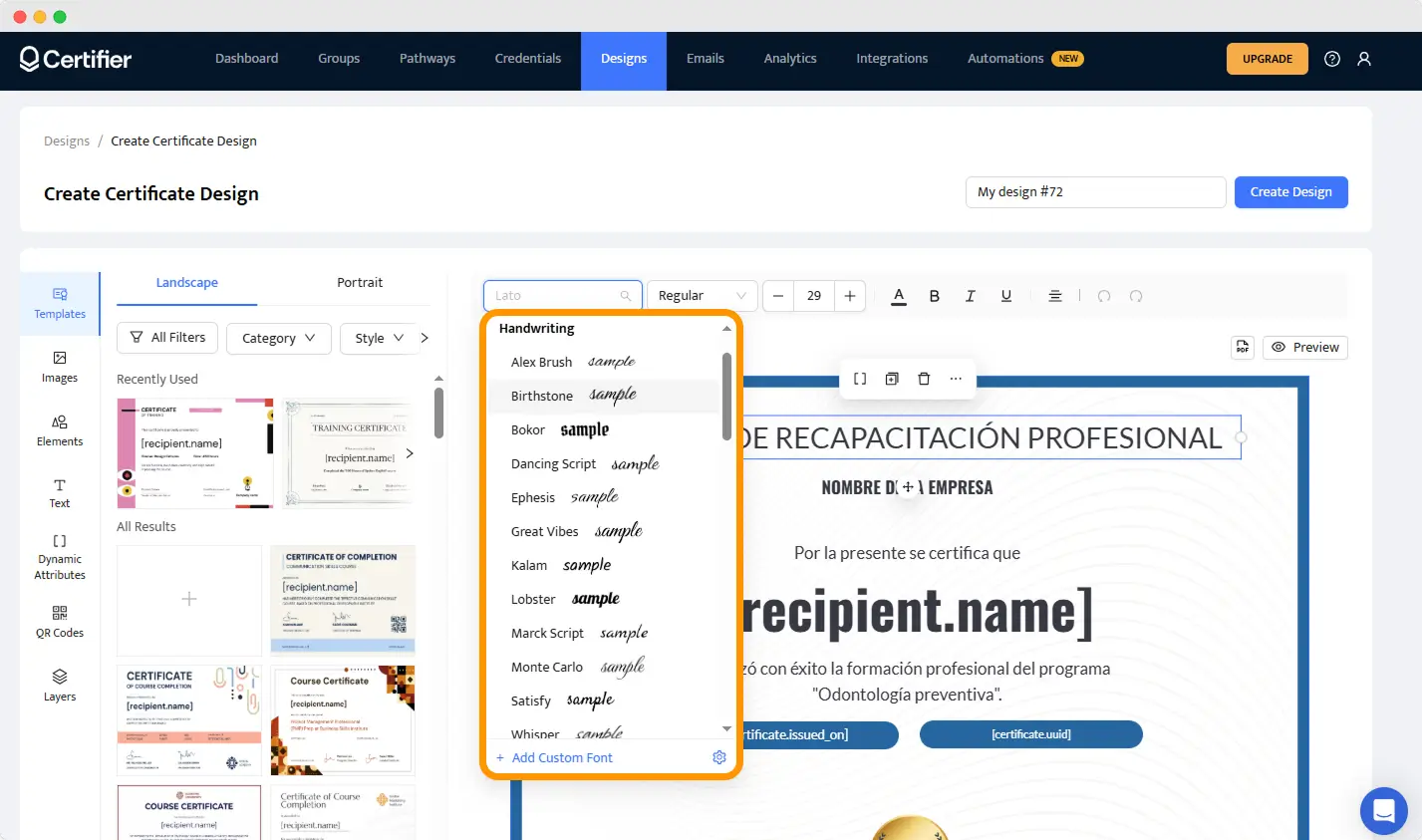The height and width of the screenshot is (840, 1422).
Task: Open the Elements panel
Action: 59,428
